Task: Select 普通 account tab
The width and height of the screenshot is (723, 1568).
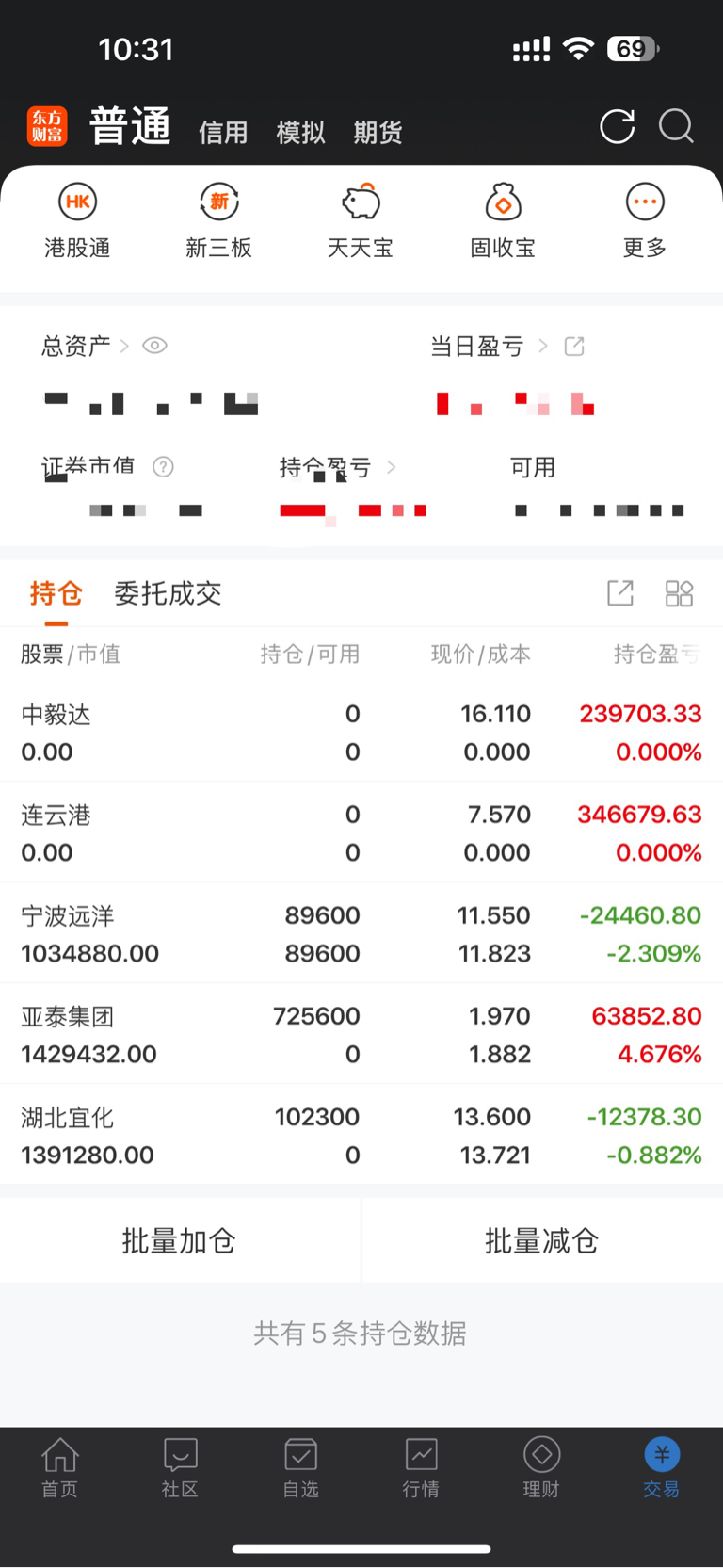Action: (x=130, y=126)
